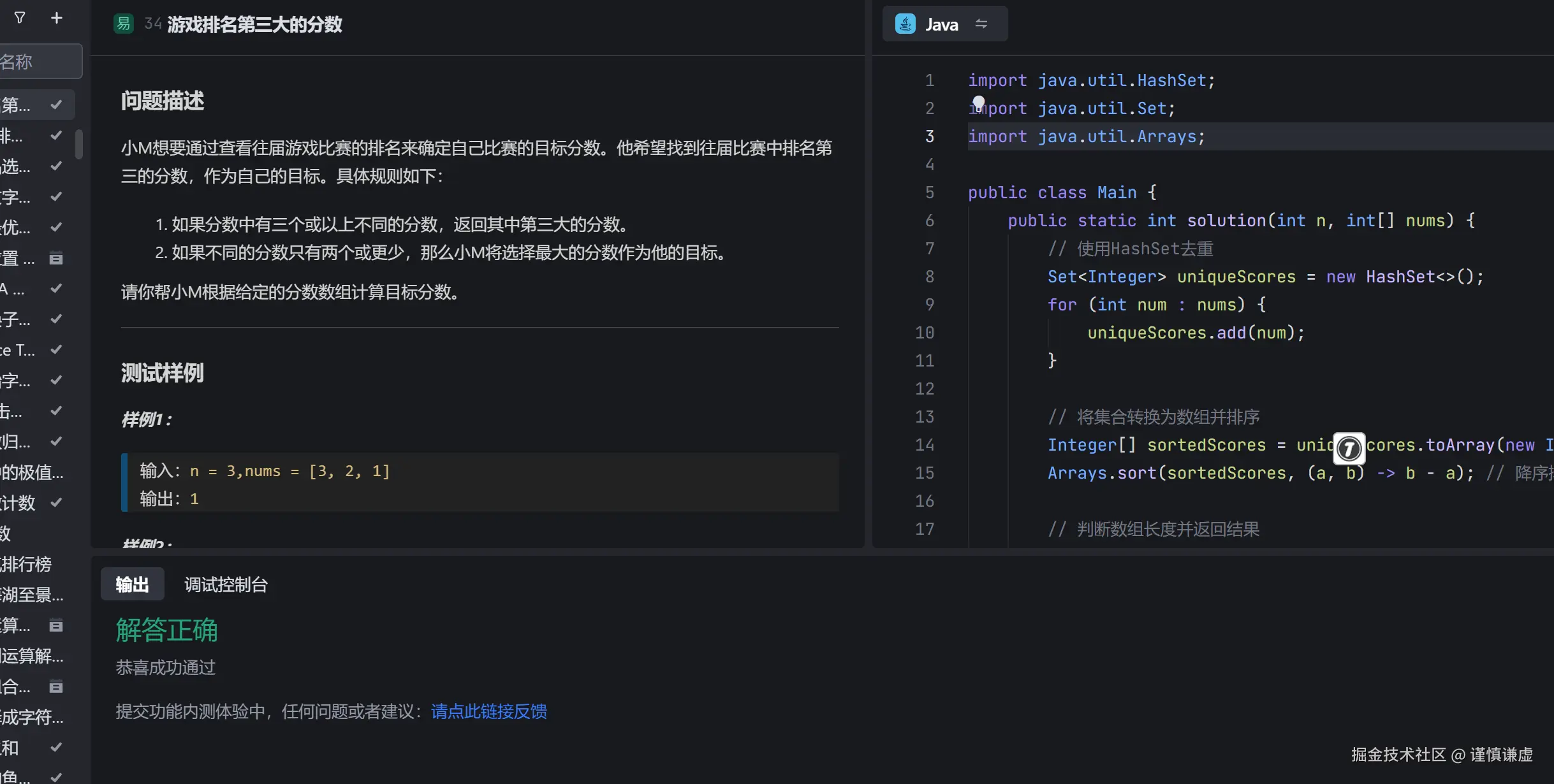Open the 请点此链接反馈 feedback link
Image resolution: width=1554 pixels, height=784 pixels.
[488, 711]
